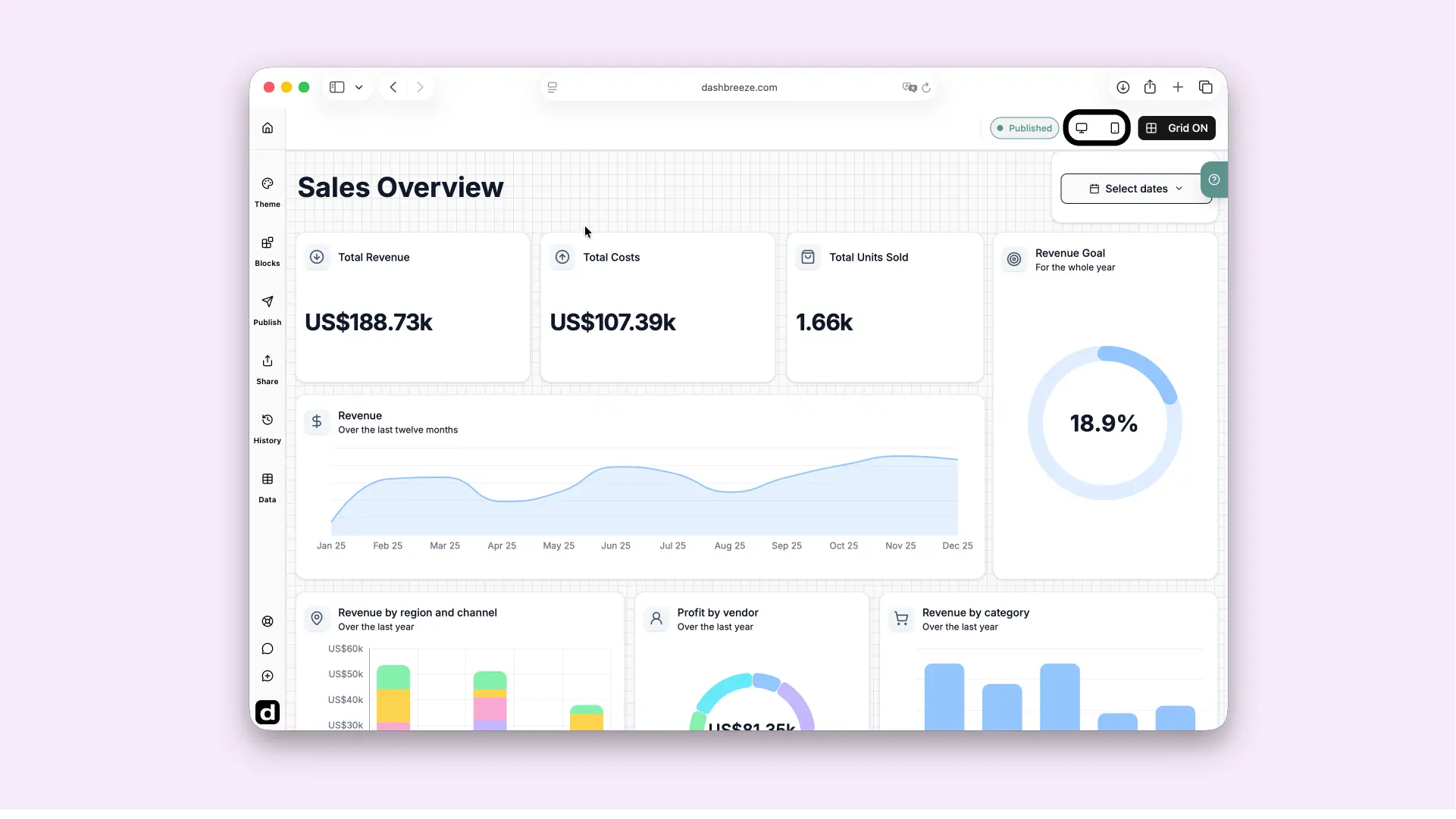
Task: Click the Publish paper-plane icon
Action: [268, 302]
